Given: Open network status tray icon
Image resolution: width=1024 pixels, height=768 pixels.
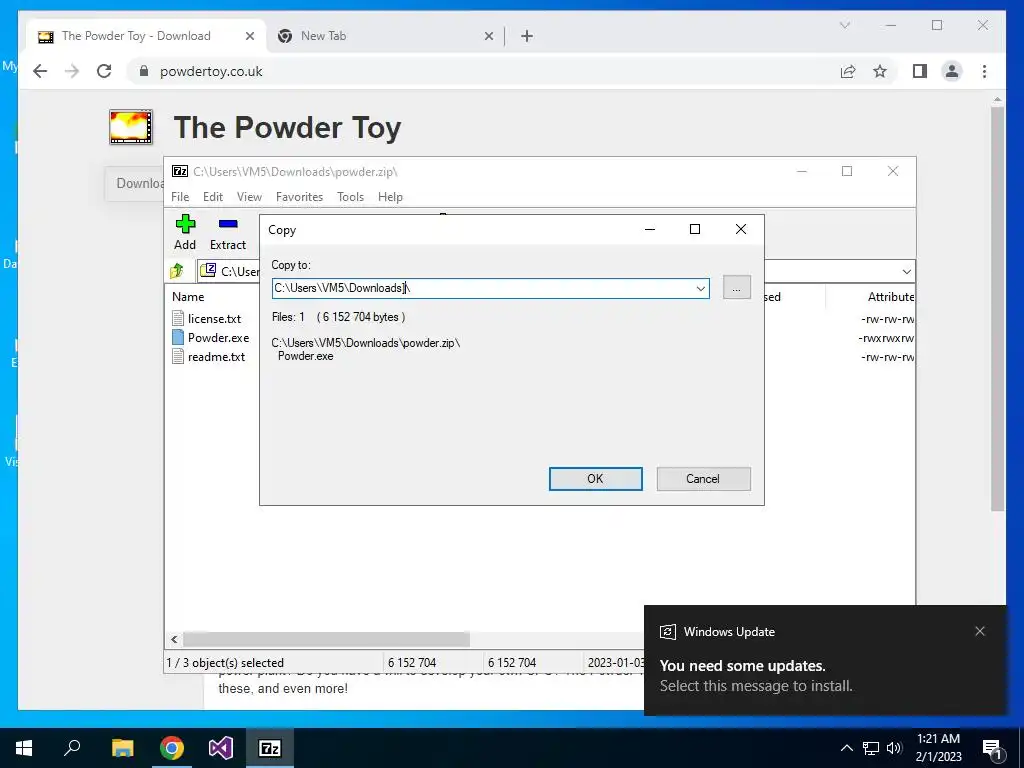Looking at the screenshot, I should coord(871,748).
